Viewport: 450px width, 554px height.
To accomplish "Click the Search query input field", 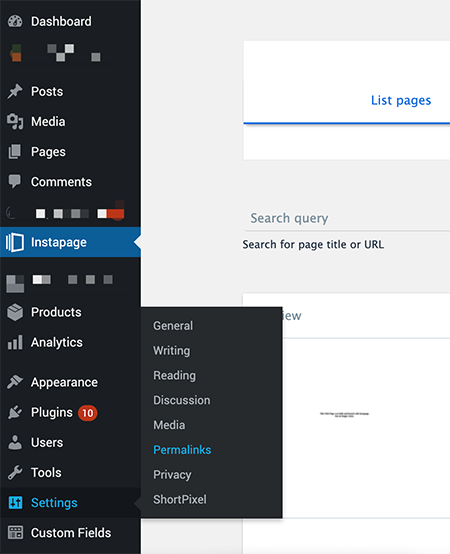I will 347,218.
